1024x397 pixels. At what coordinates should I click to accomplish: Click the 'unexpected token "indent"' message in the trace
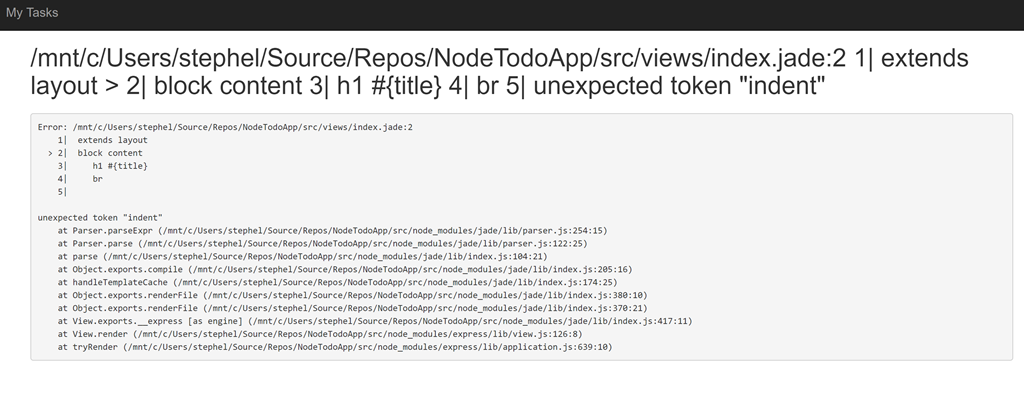[x=100, y=217]
